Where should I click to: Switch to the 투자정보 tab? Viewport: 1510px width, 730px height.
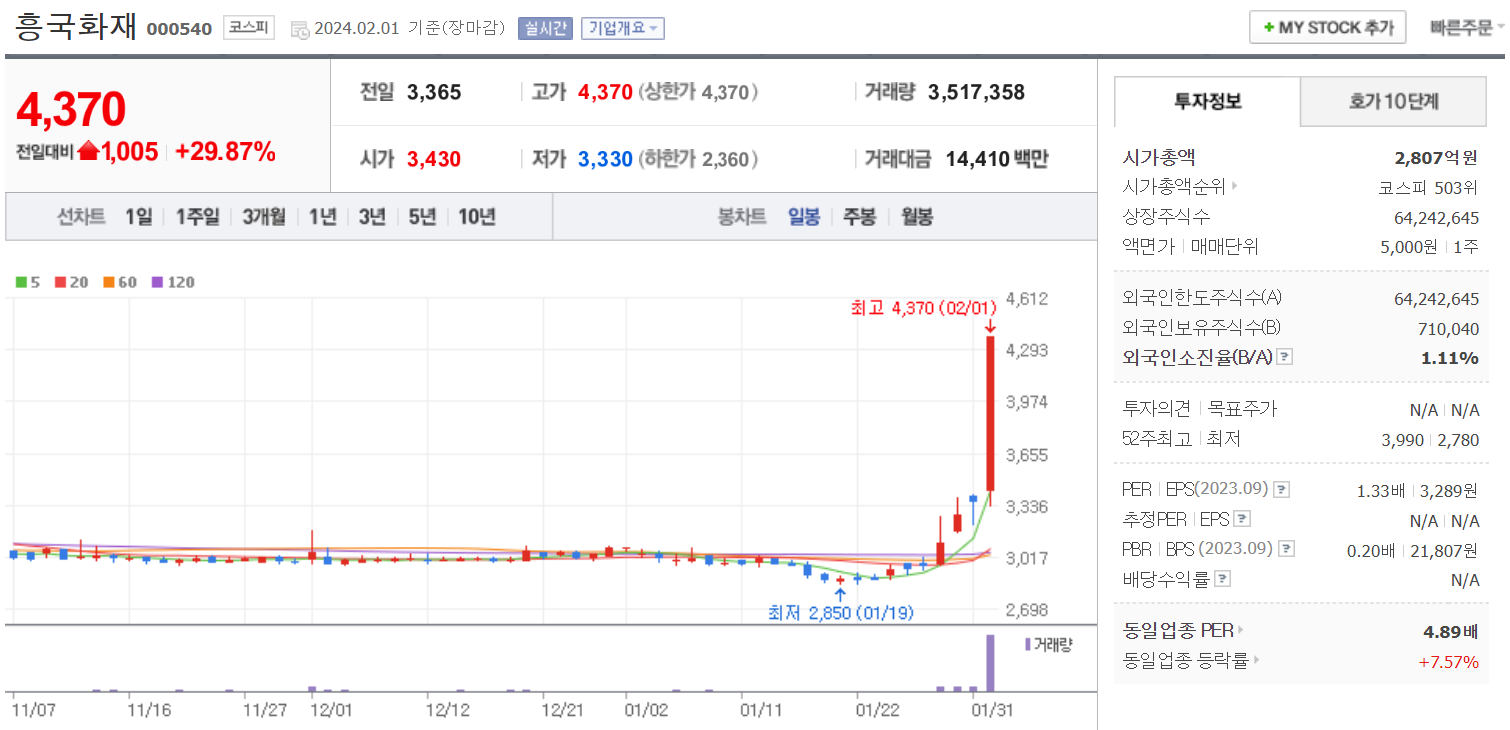(1207, 101)
